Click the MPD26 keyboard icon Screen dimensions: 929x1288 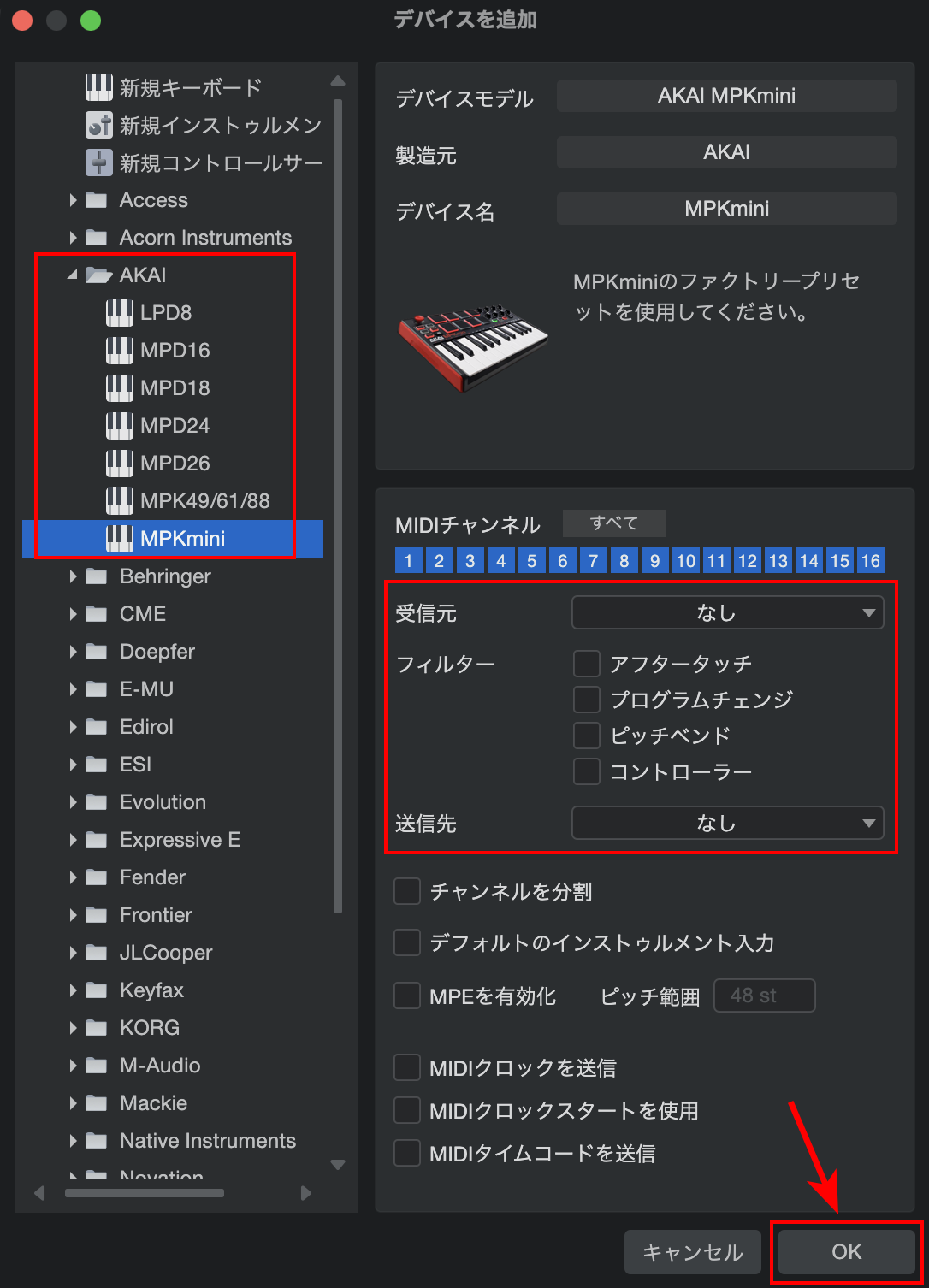coord(120,464)
